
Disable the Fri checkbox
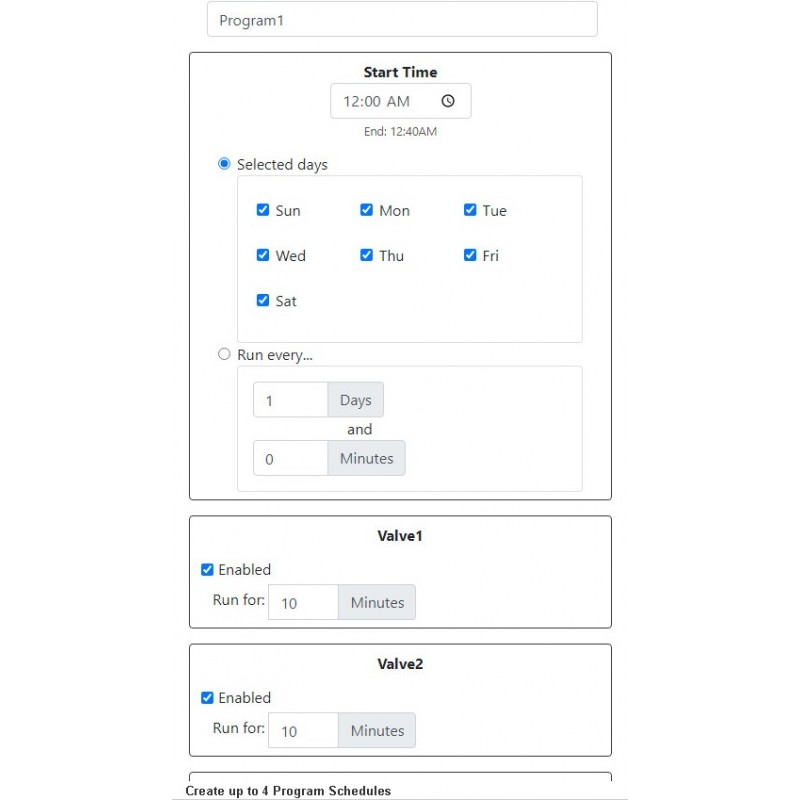[470, 255]
